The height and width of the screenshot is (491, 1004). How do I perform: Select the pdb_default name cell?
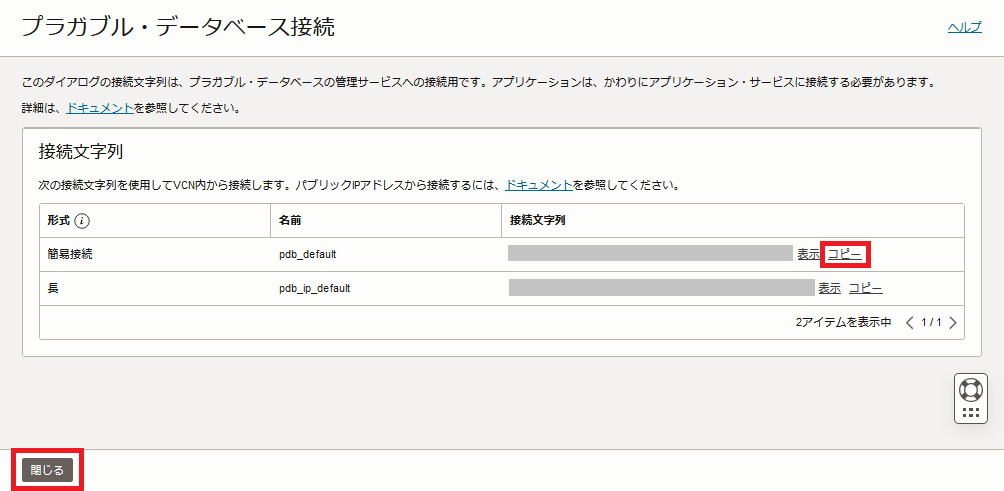[x=314, y=254]
